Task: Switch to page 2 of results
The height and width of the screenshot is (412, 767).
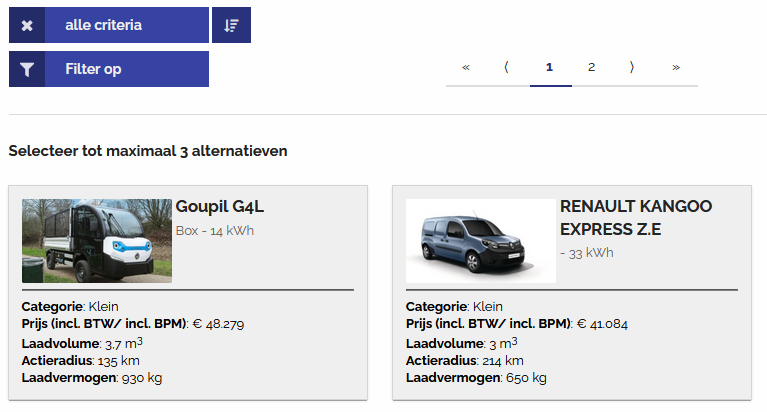Action: click(x=592, y=67)
